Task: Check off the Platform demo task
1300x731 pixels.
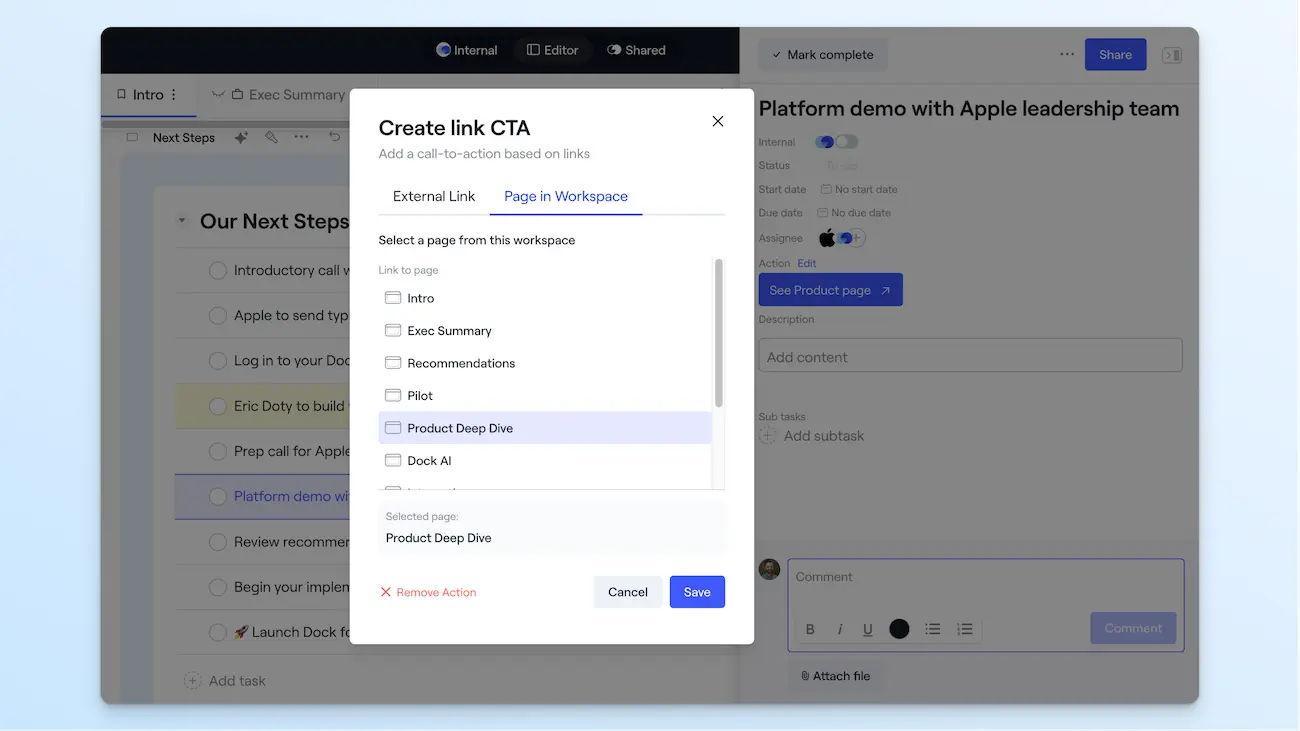Action: click(x=217, y=497)
